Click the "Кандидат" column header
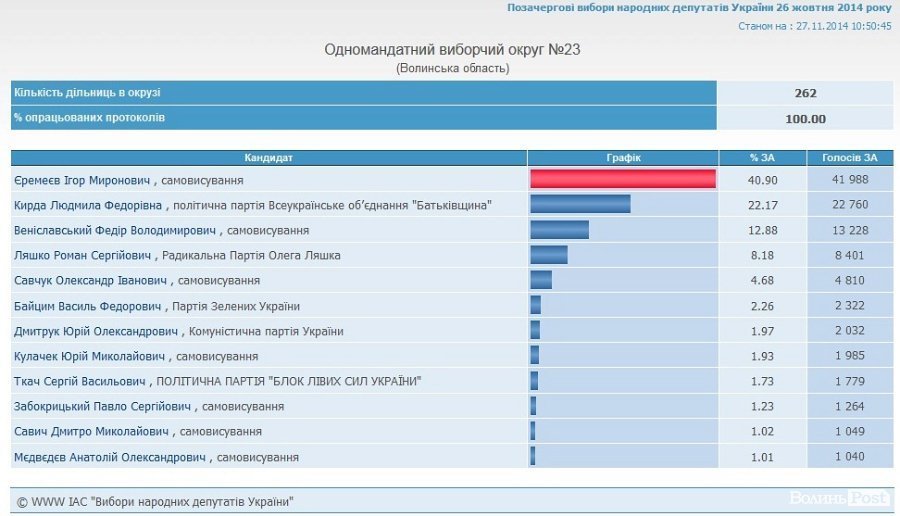The width and height of the screenshot is (900, 516). [x=268, y=158]
